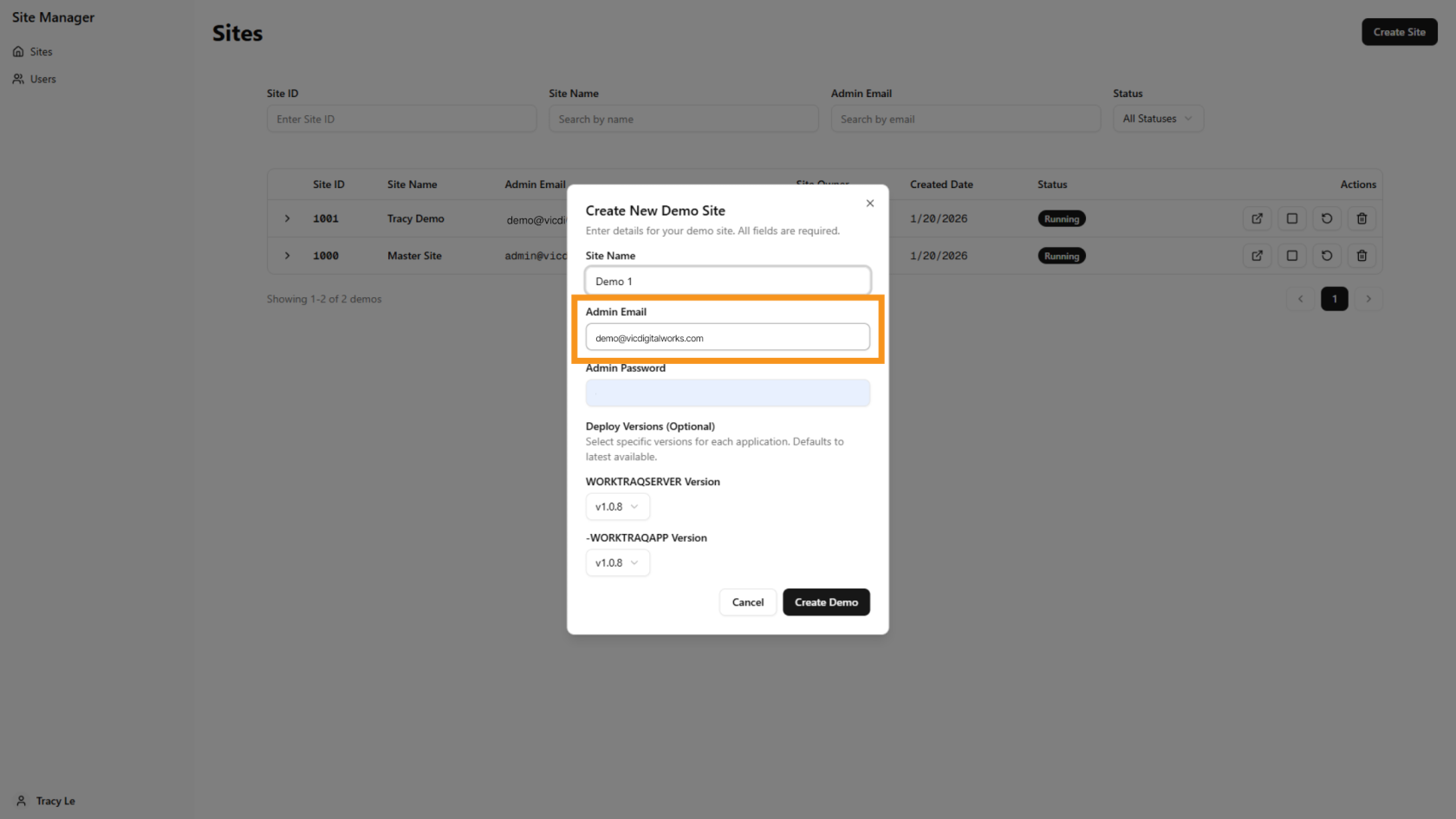Viewport: 1456px width, 819px height.
Task: Open Tracy Demo site in new tab
Action: (1257, 218)
